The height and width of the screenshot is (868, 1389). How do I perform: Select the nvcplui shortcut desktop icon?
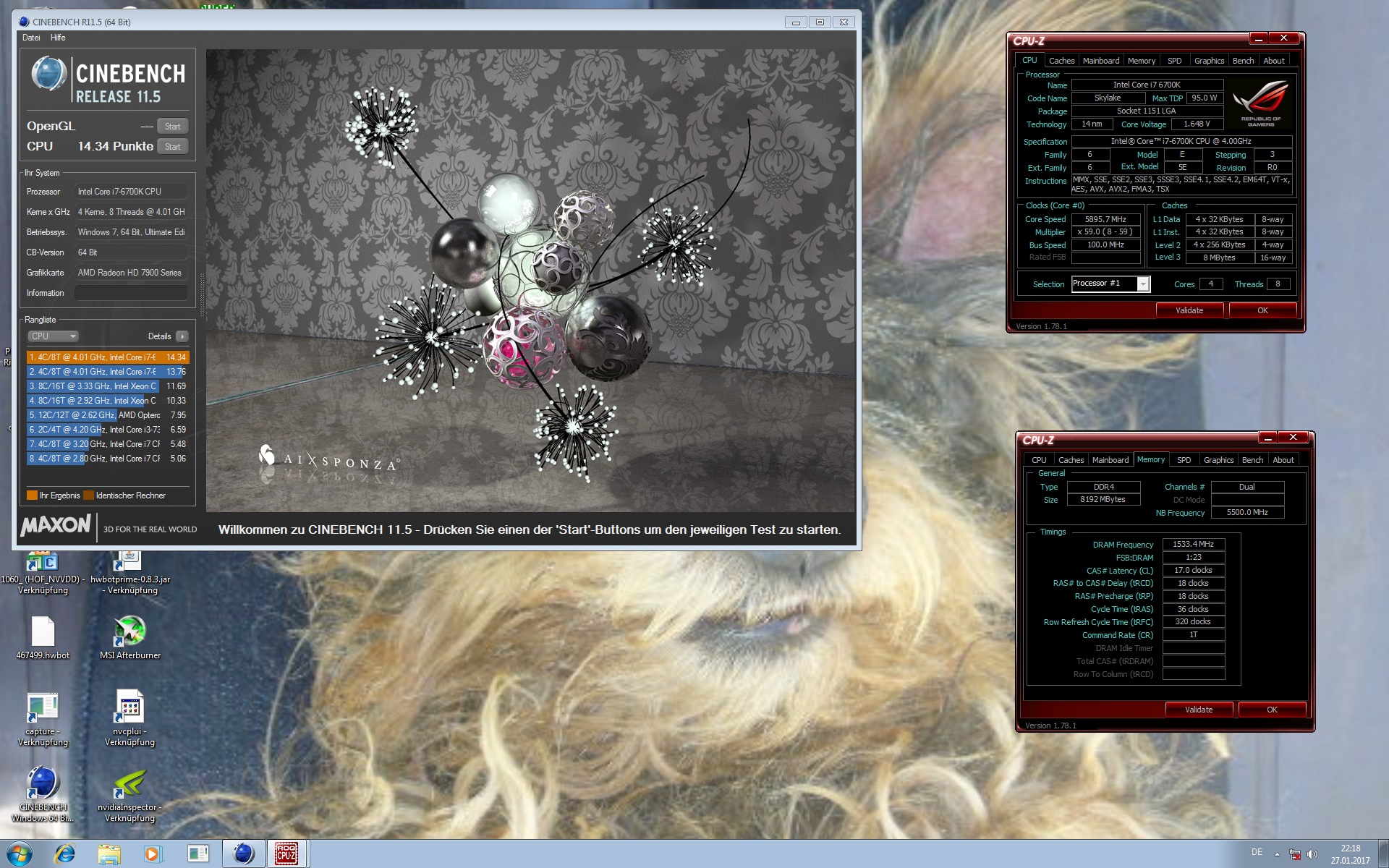point(130,720)
